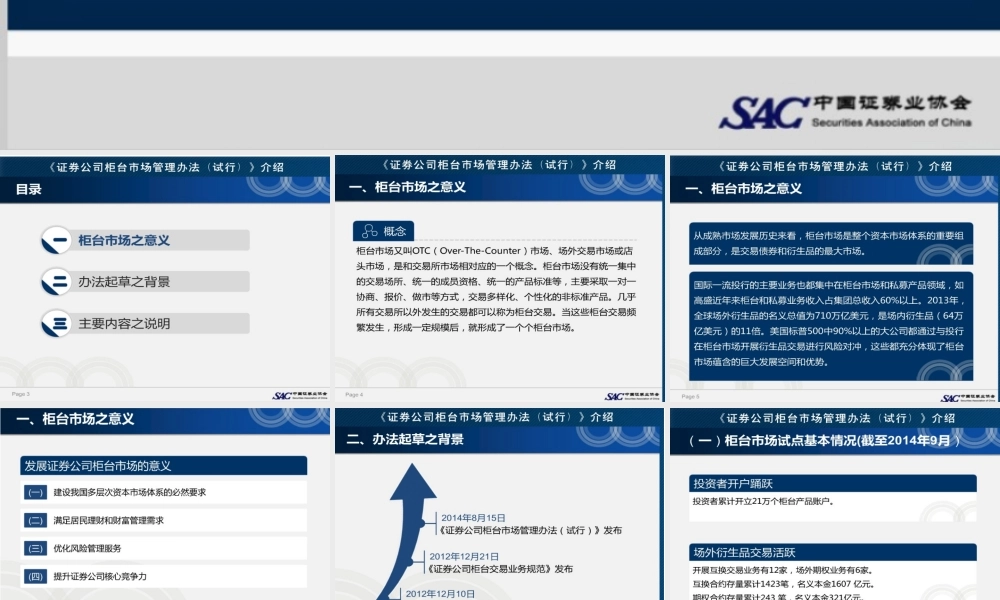Screen dimensions: 1000x600
Task: Click the Page 4 footer label
Action: click(354, 395)
